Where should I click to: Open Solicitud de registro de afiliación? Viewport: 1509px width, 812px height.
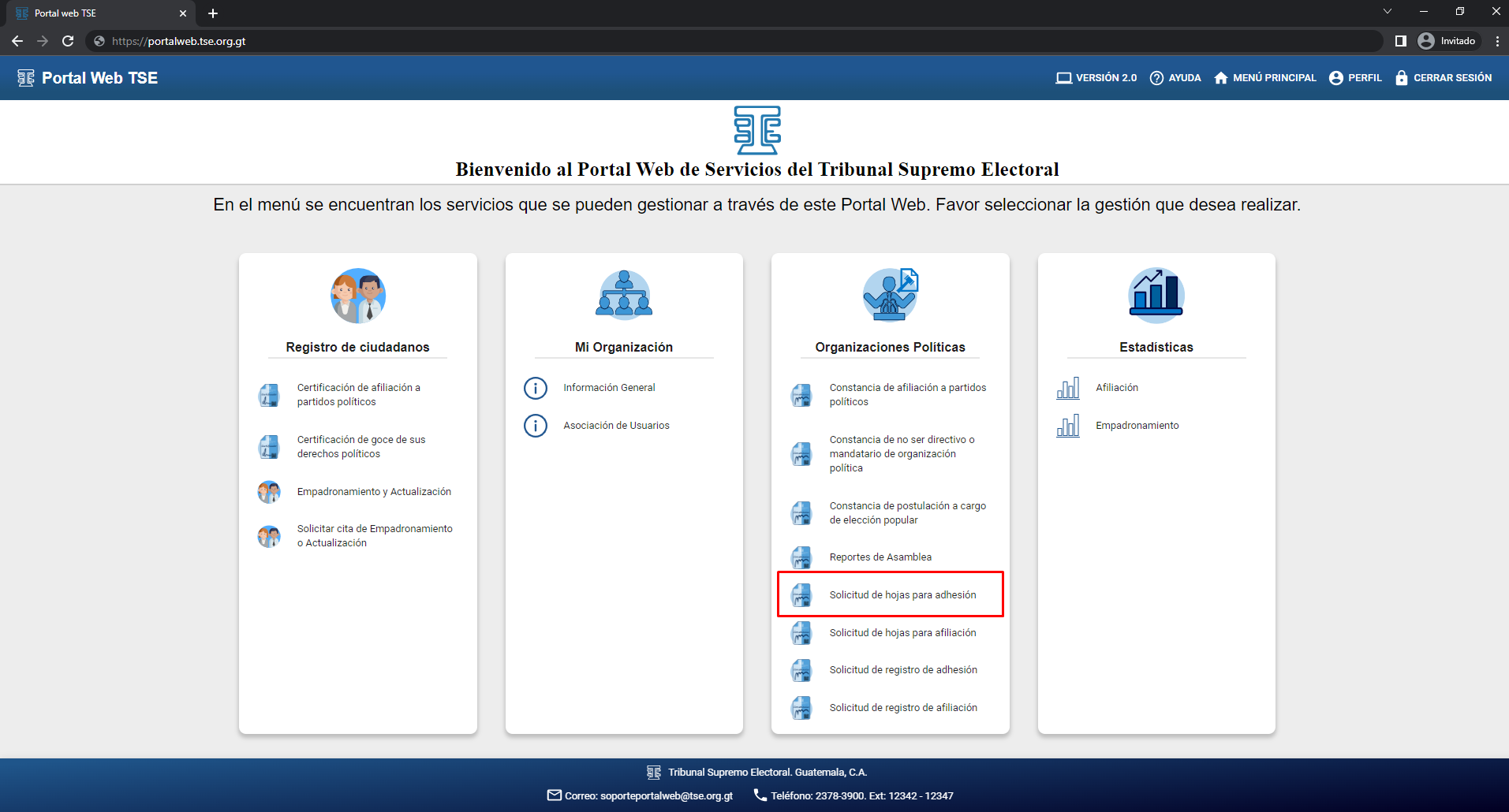click(903, 708)
